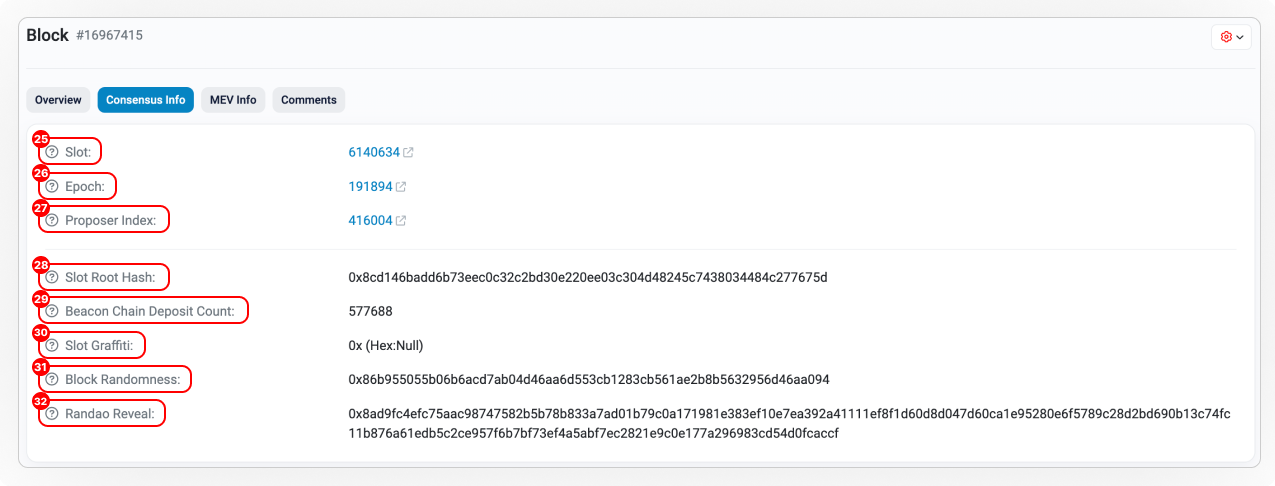This screenshot has width=1275, height=486.
Task: Open the MEV Info tab
Action: coord(233,100)
